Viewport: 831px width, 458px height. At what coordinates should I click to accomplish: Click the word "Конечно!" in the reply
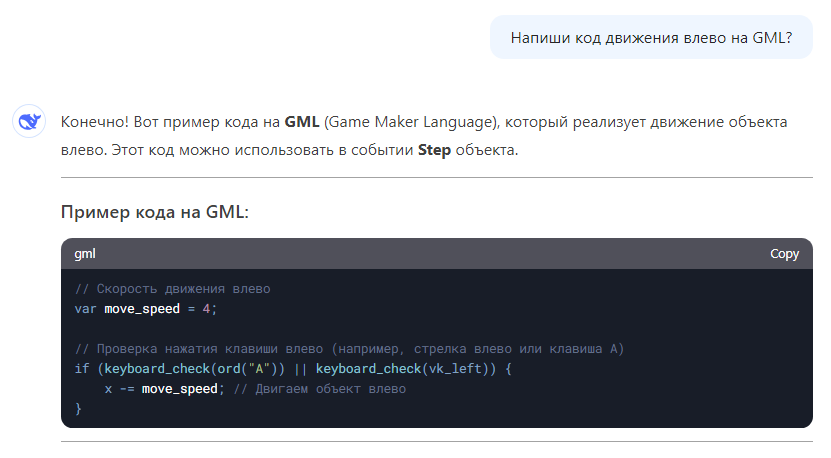click(93, 122)
